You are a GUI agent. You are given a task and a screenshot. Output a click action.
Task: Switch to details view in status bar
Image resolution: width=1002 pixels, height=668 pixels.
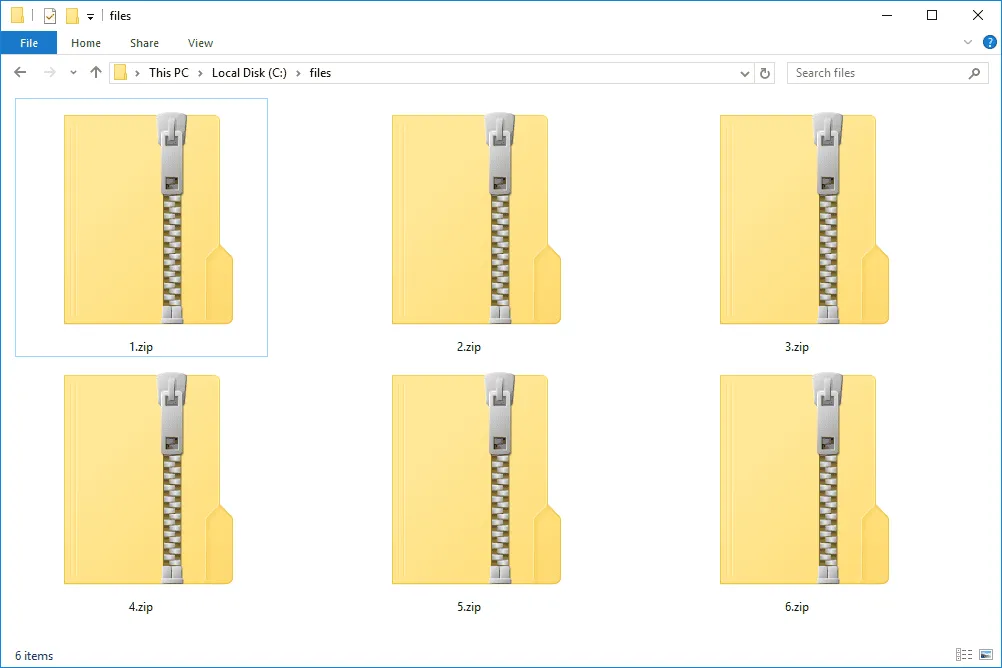tap(964, 656)
